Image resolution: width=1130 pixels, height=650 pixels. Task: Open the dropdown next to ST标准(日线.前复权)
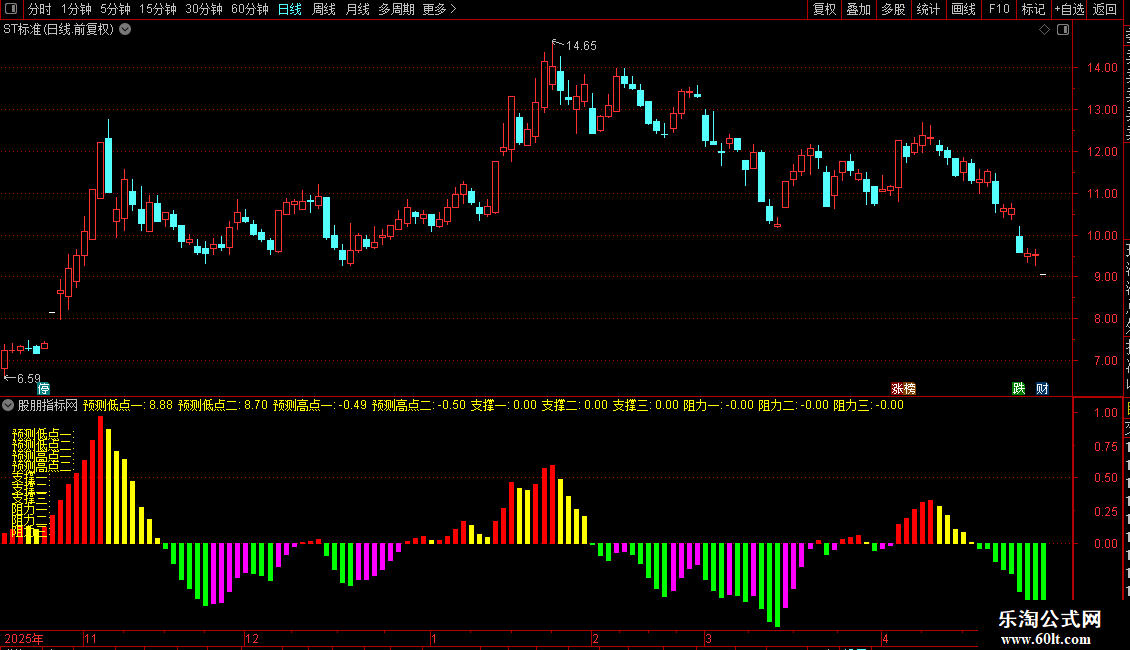click(x=125, y=30)
